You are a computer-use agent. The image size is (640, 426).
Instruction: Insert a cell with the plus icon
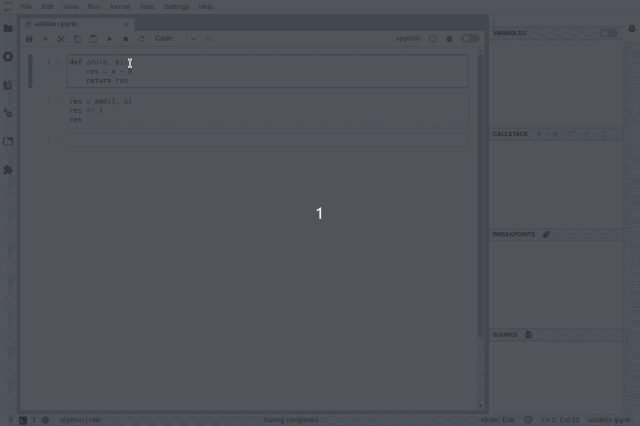(x=45, y=39)
